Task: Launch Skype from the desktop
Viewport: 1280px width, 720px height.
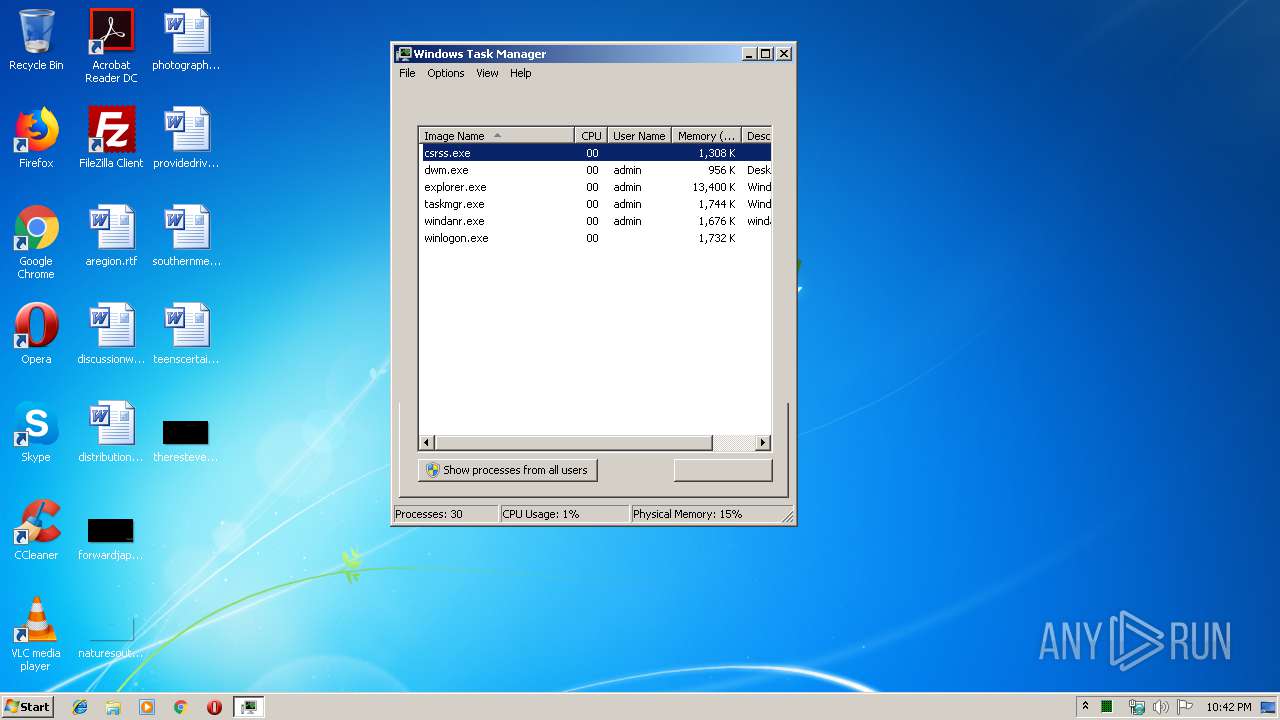Action: click(36, 432)
